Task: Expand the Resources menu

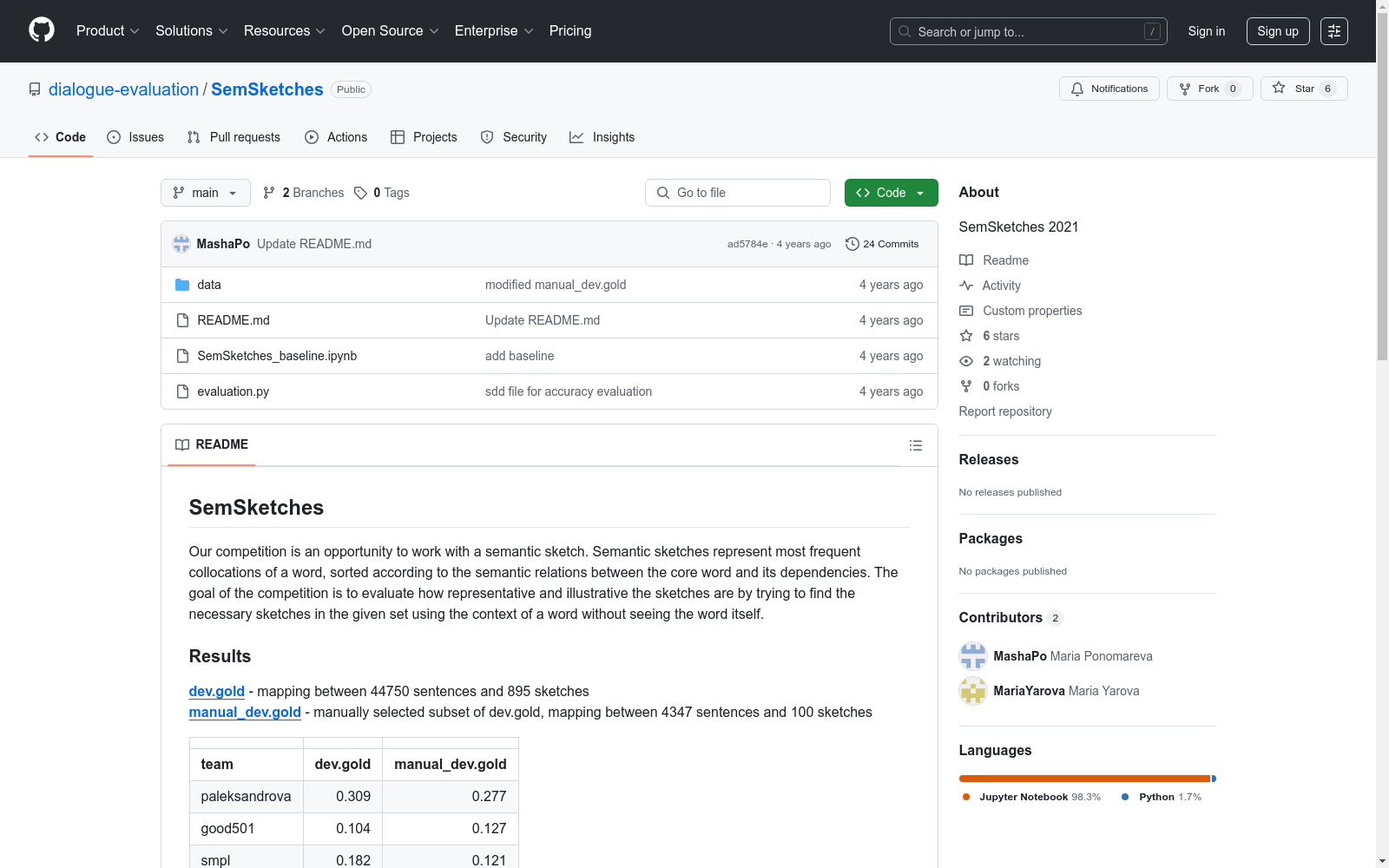Action: (285, 30)
